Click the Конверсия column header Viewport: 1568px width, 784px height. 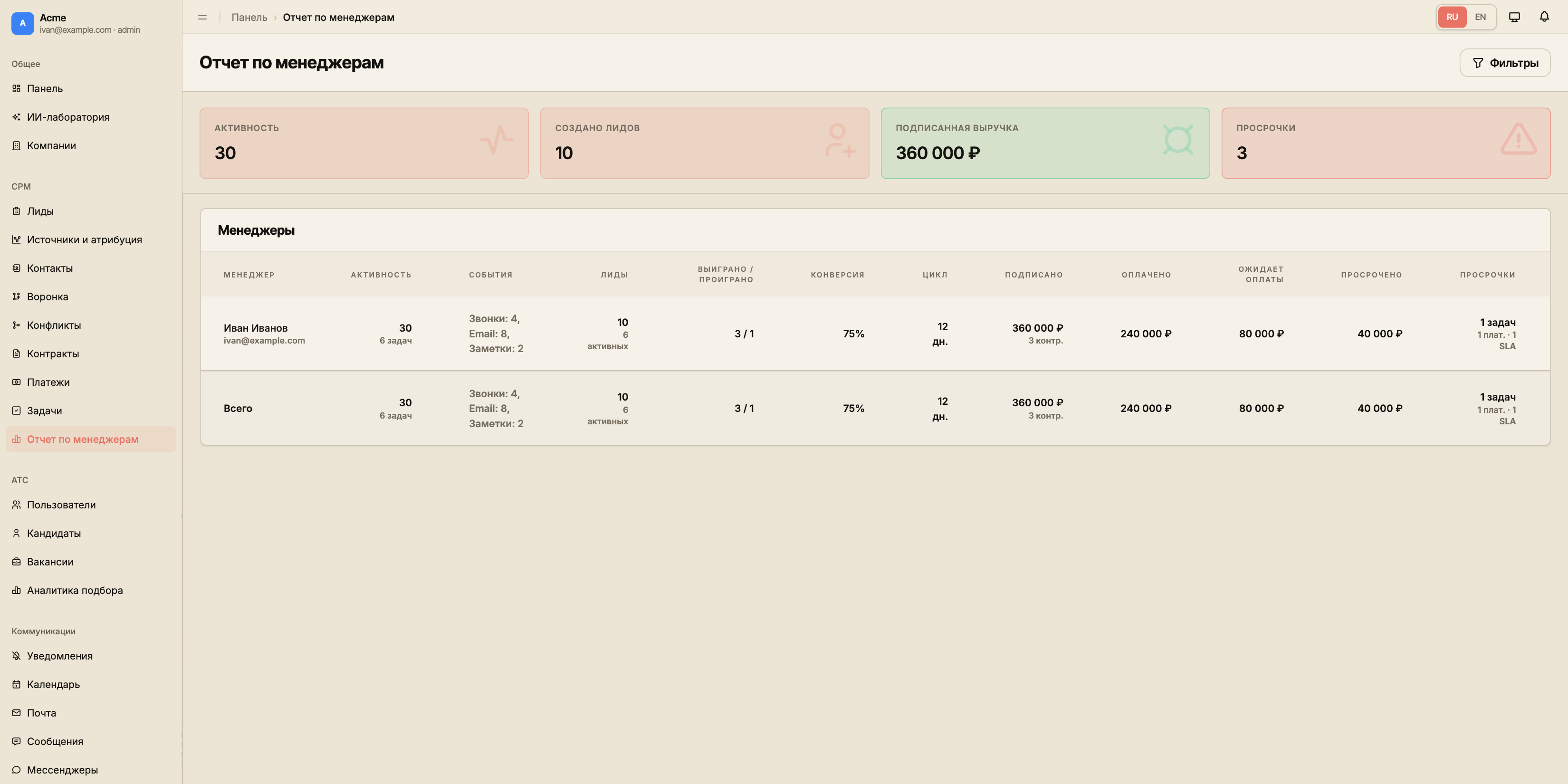click(x=837, y=275)
